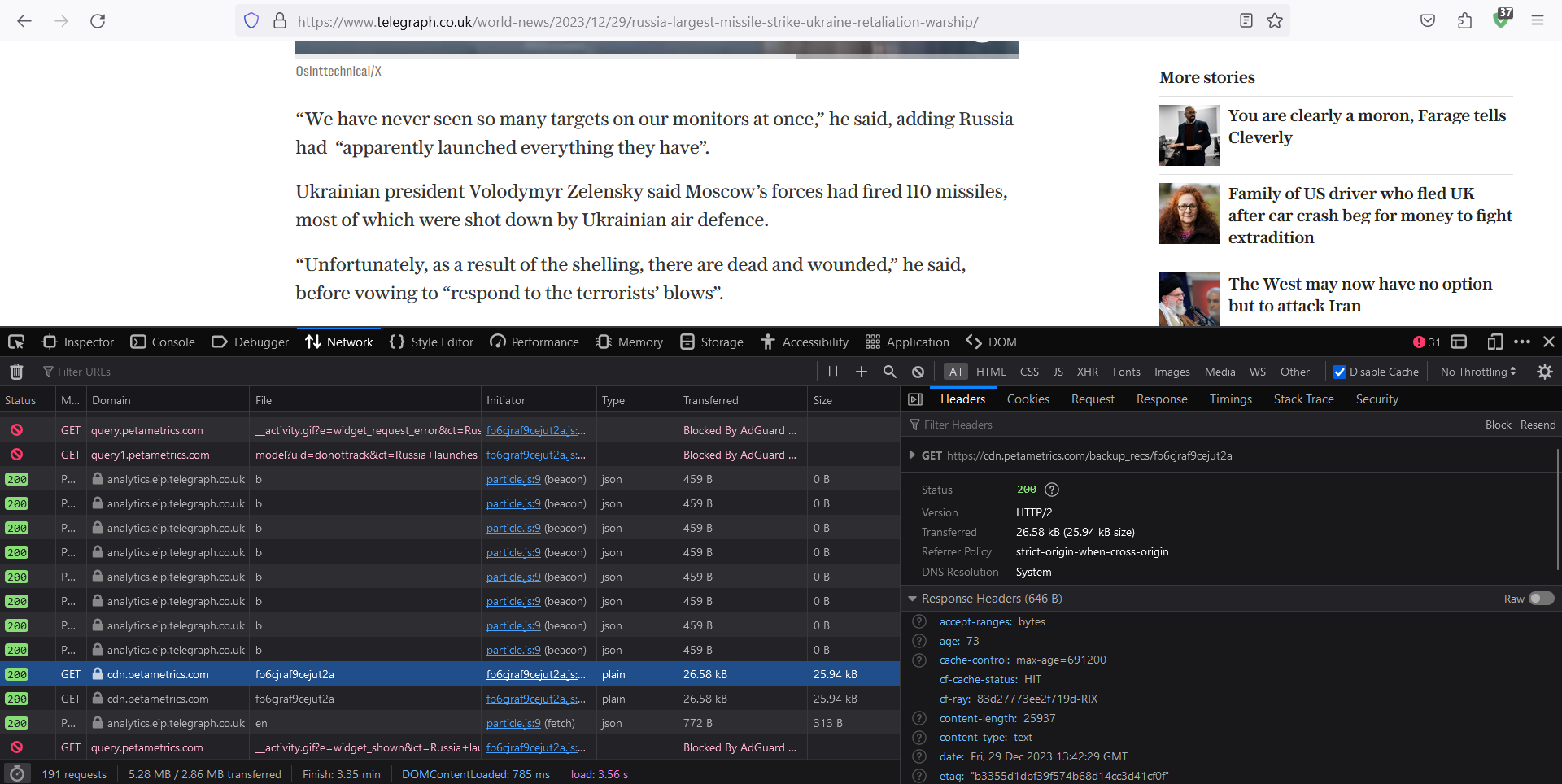Switch to the Cookies tab
Screen dimensions: 1562x784
click(x=1028, y=399)
